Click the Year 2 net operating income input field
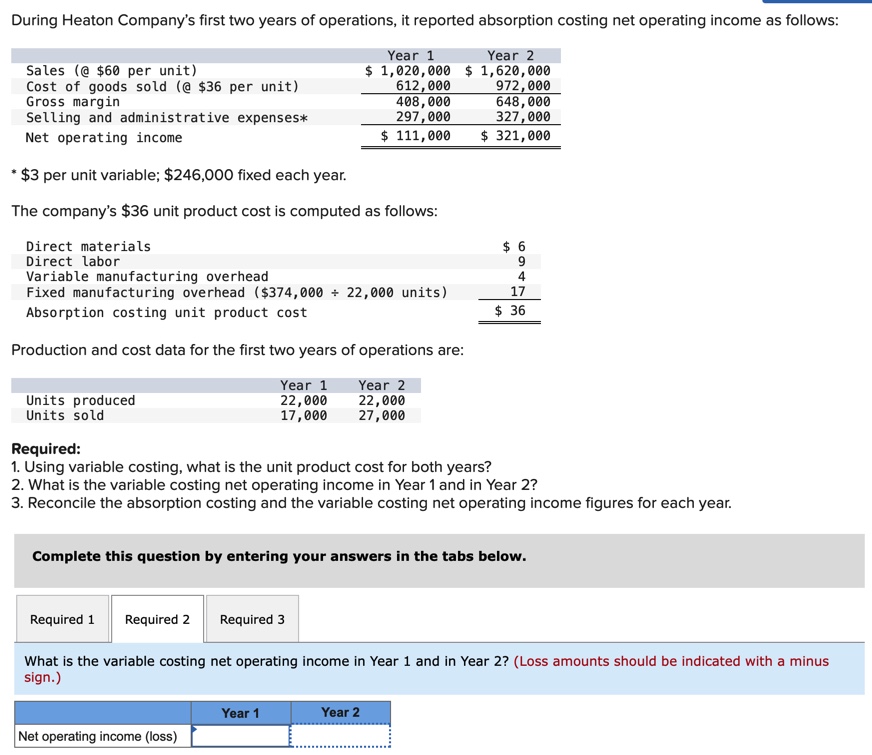This screenshot has height=755, width=872. coord(340,737)
